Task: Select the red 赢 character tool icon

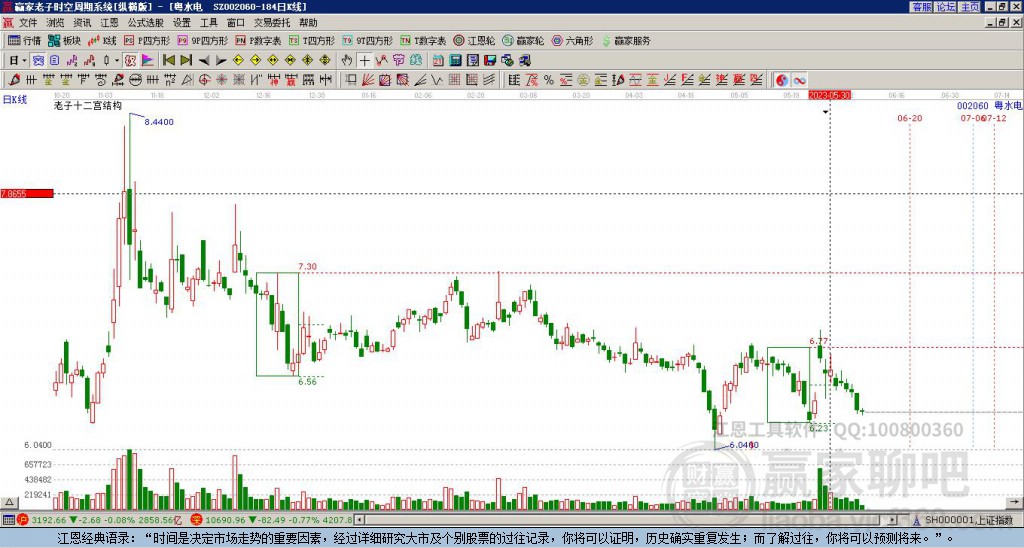Action: tap(291, 80)
